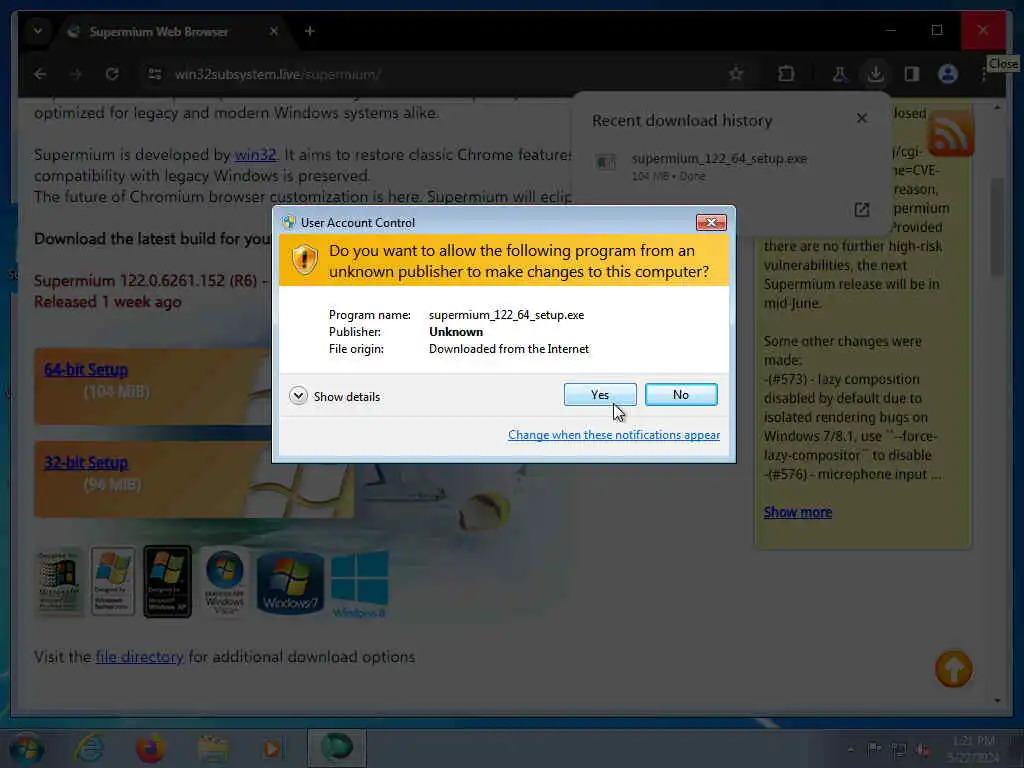Screen dimensions: 1024x768
Task: Click Supermium taskbar button
Action: click(337, 748)
